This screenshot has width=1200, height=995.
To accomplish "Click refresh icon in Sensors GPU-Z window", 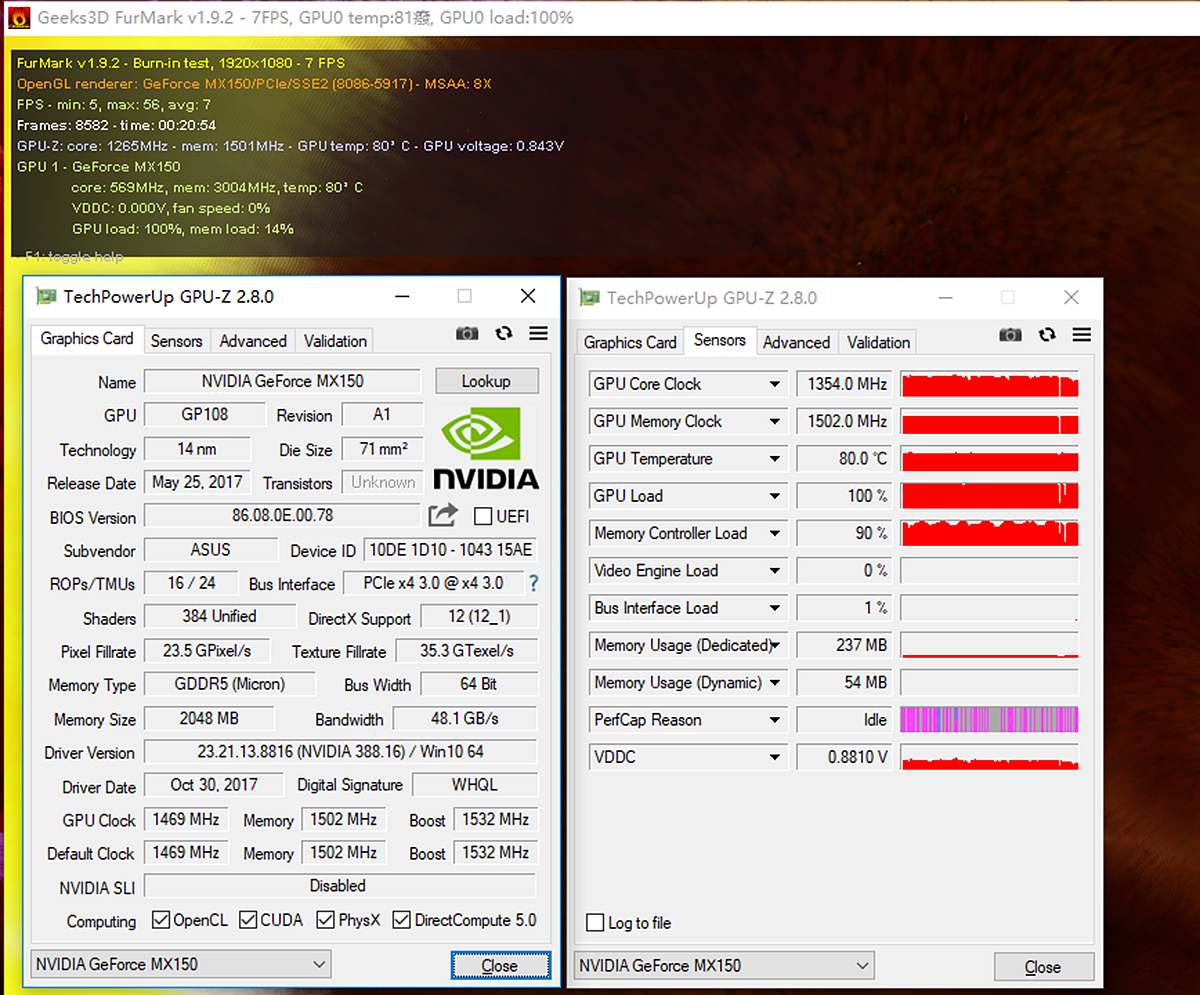I will coord(1046,334).
